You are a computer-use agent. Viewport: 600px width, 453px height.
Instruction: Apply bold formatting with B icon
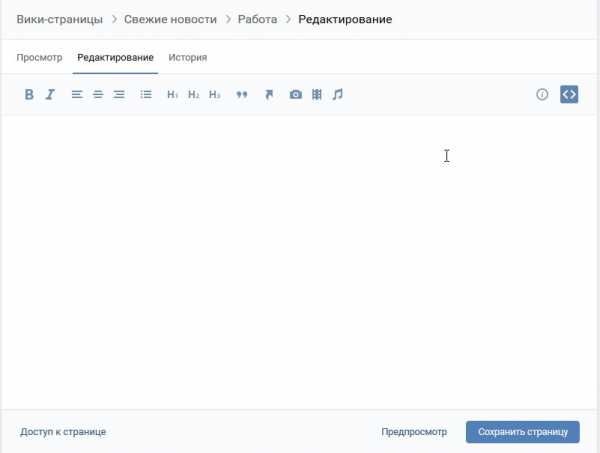point(29,95)
